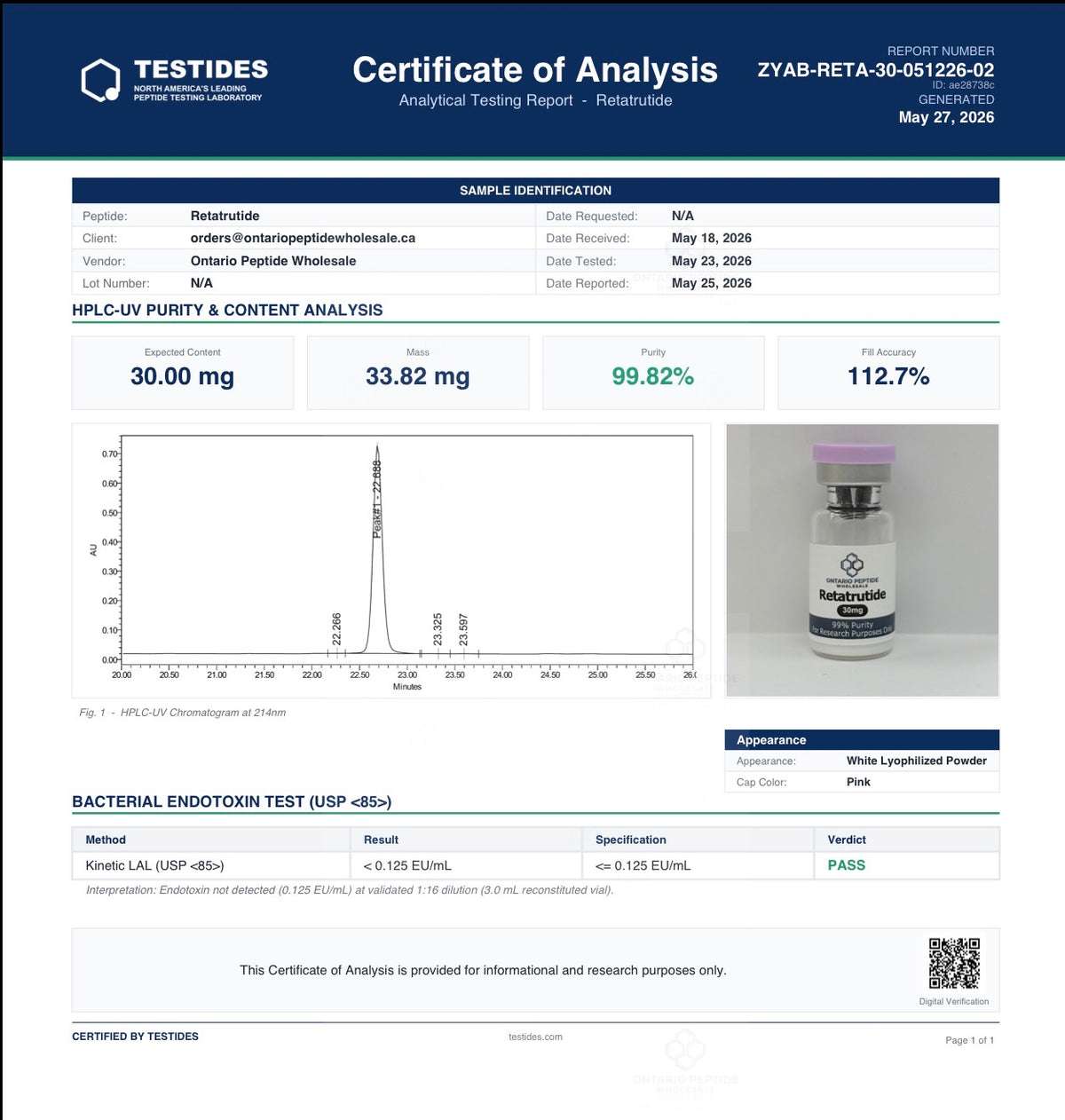The height and width of the screenshot is (1120, 1065).
Task: Click the peak label 23.325 on chromatogram
Action: coord(438,628)
